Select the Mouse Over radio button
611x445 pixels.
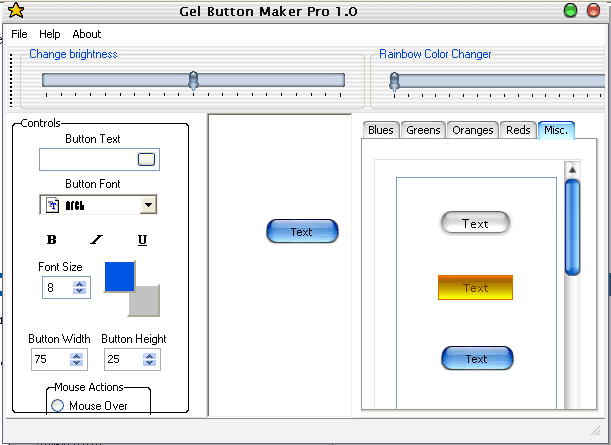(x=57, y=405)
